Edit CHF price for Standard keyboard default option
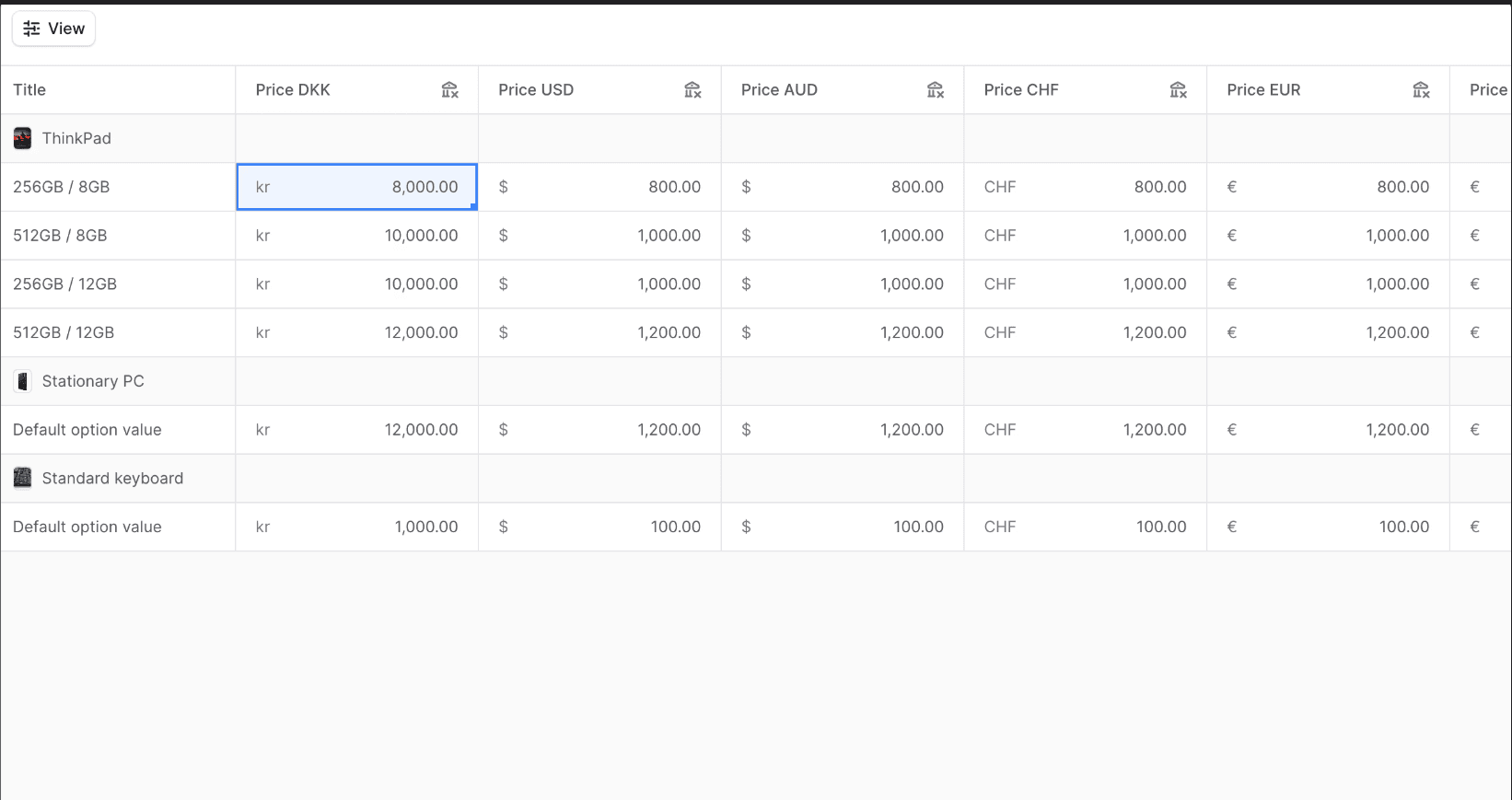This screenshot has height=800, width=1512. [1087, 527]
